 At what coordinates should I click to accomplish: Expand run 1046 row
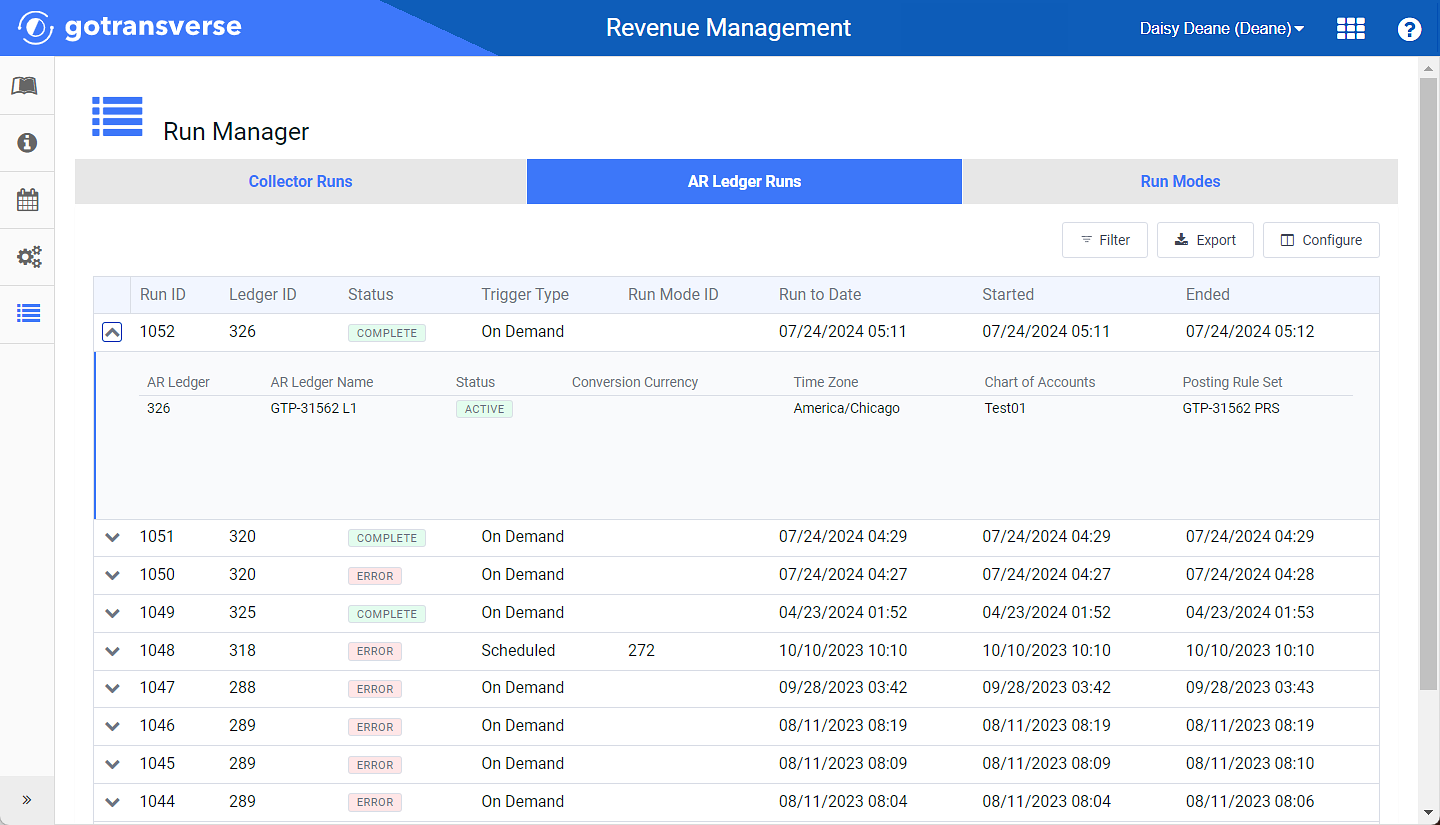112,726
